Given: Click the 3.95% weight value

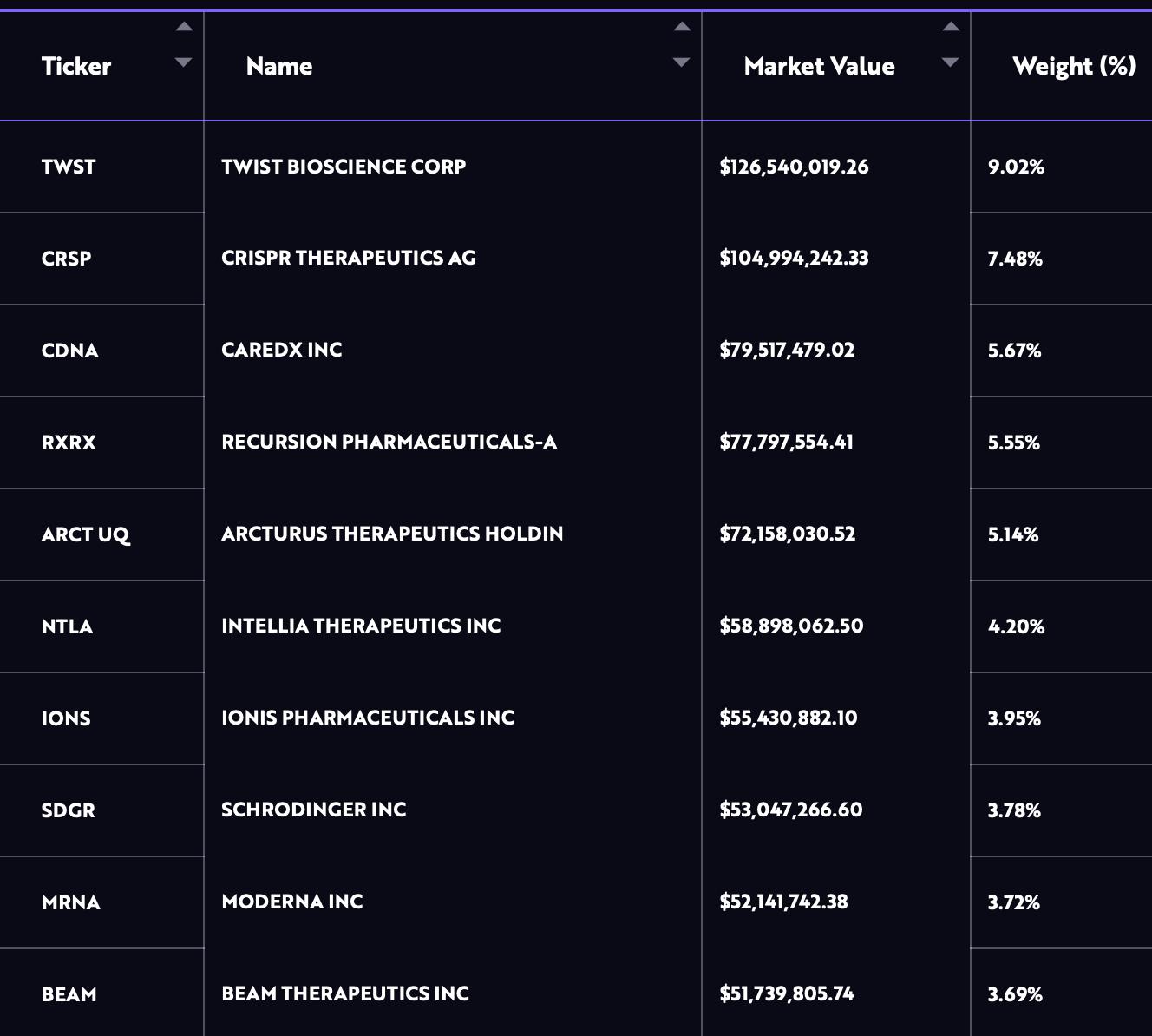Looking at the screenshot, I should point(1014,718).
